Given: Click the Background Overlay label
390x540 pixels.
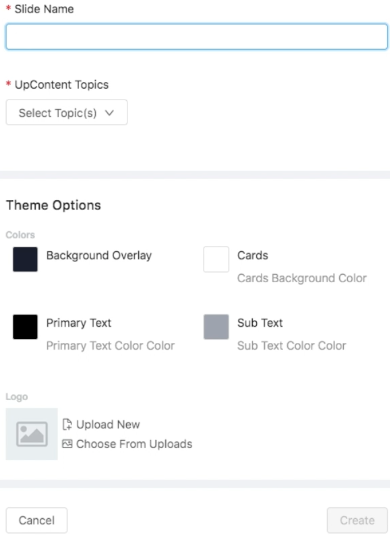Looking at the screenshot, I should 99,255.
